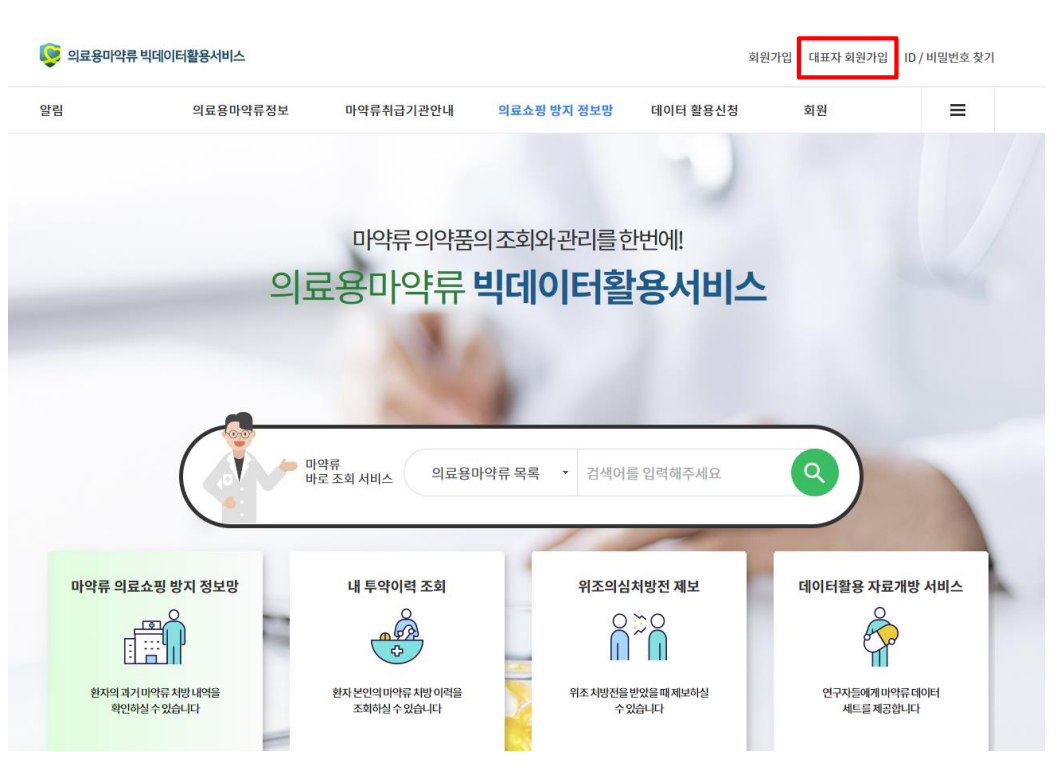Open the ID / 비밀번호 찾기 link
The image size is (1057, 776).
click(x=949, y=57)
